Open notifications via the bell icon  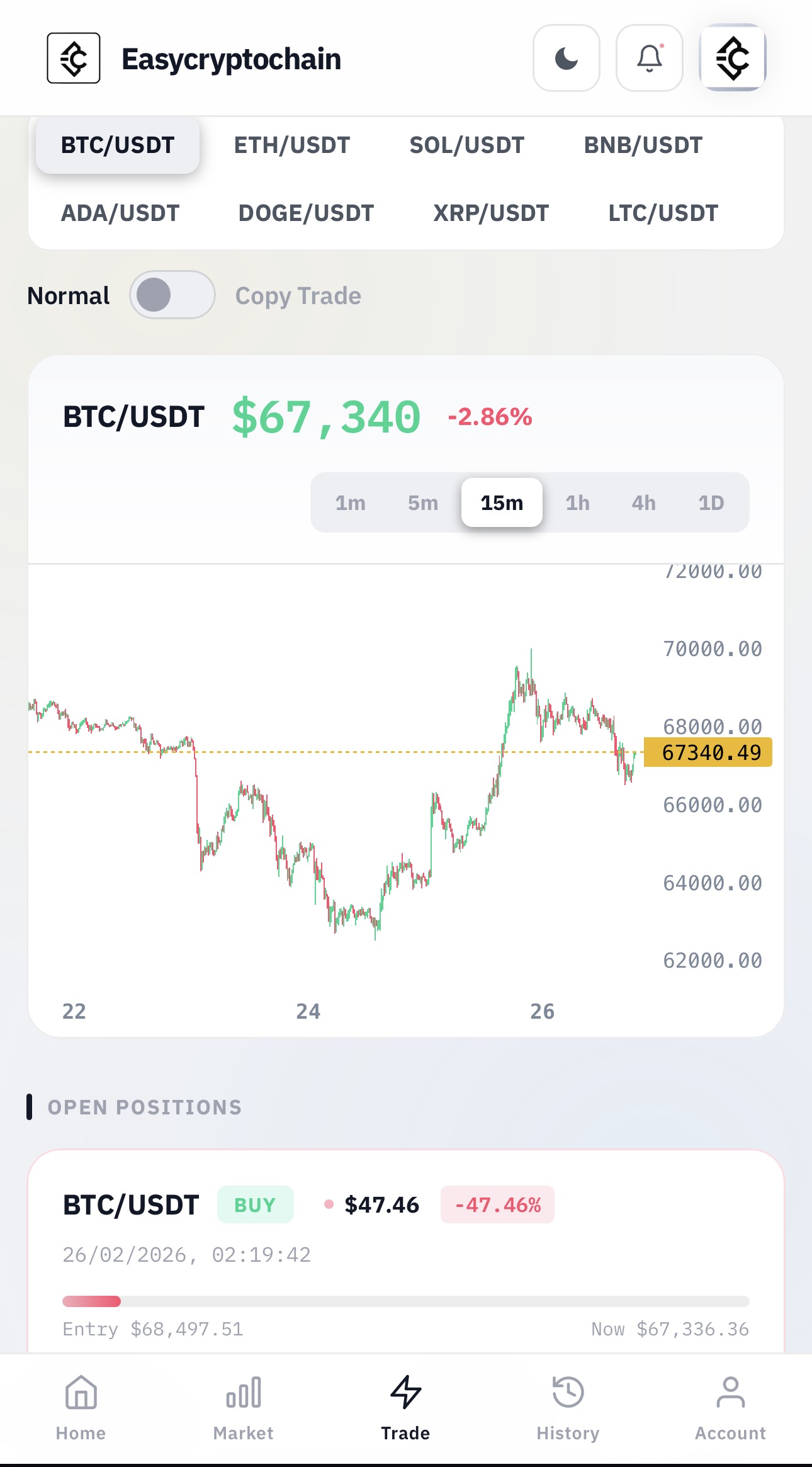(649, 59)
